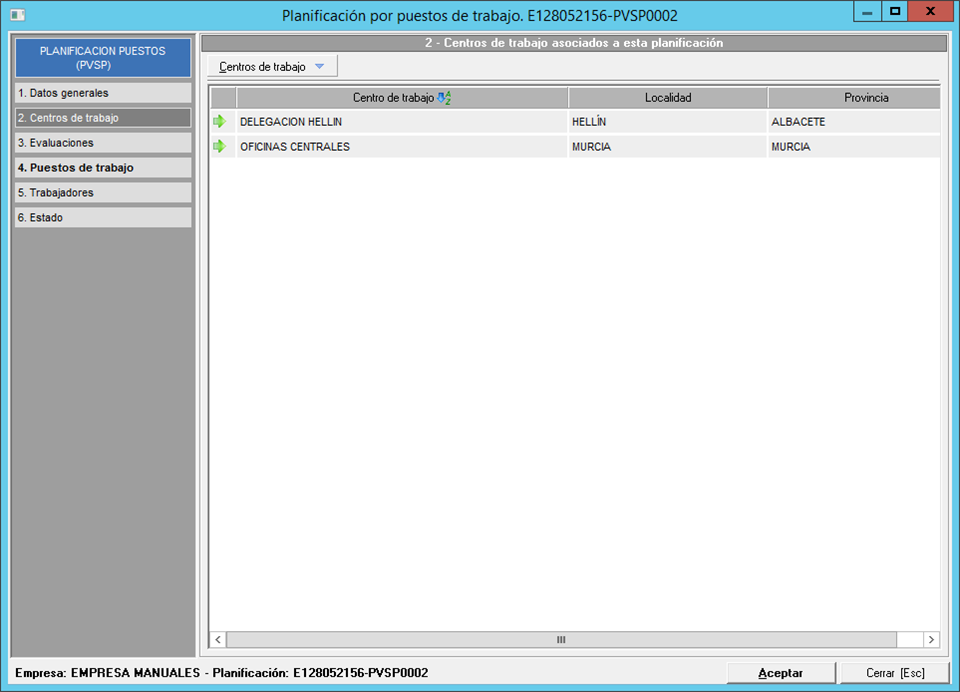
Task: Sort by the Provincia column header
Action: pyautogui.click(x=853, y=98)
